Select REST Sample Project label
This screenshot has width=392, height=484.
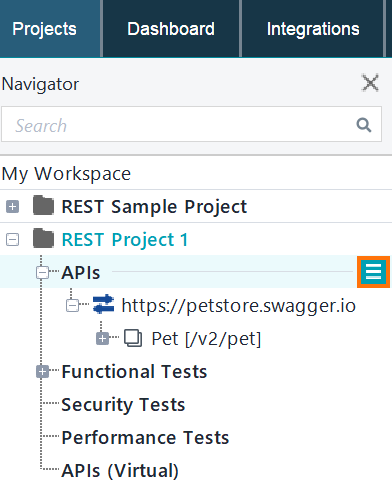[154, 206]
